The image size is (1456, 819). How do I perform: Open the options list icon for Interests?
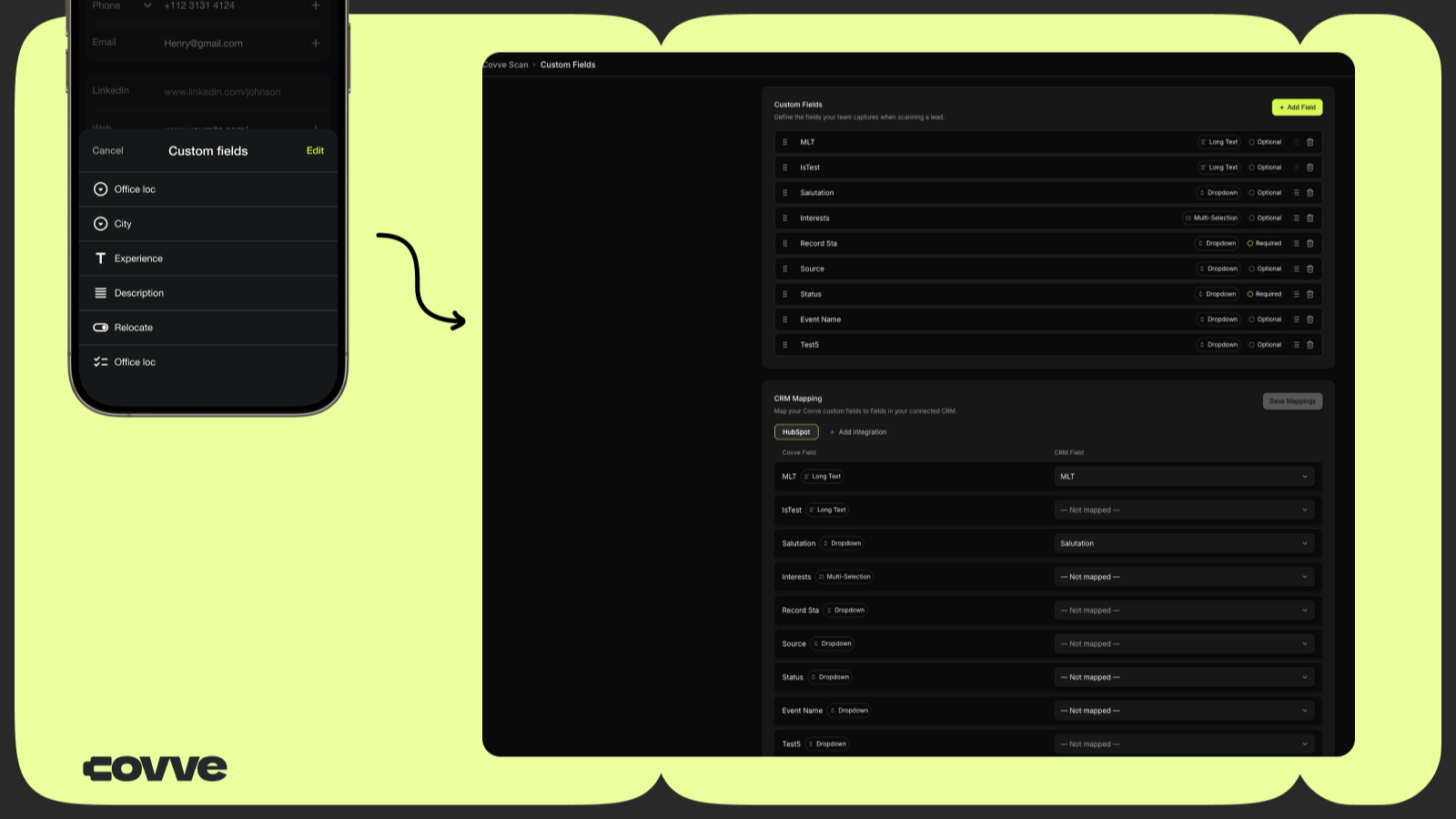tap(1297, 218)
